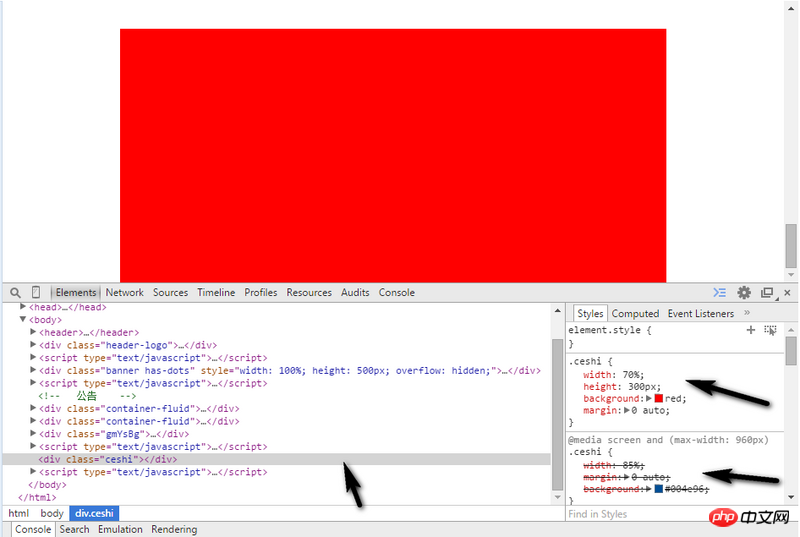Expand the margin 0 auto shorthand triangle
Viewport: 800px width, 537px height.
627,410
